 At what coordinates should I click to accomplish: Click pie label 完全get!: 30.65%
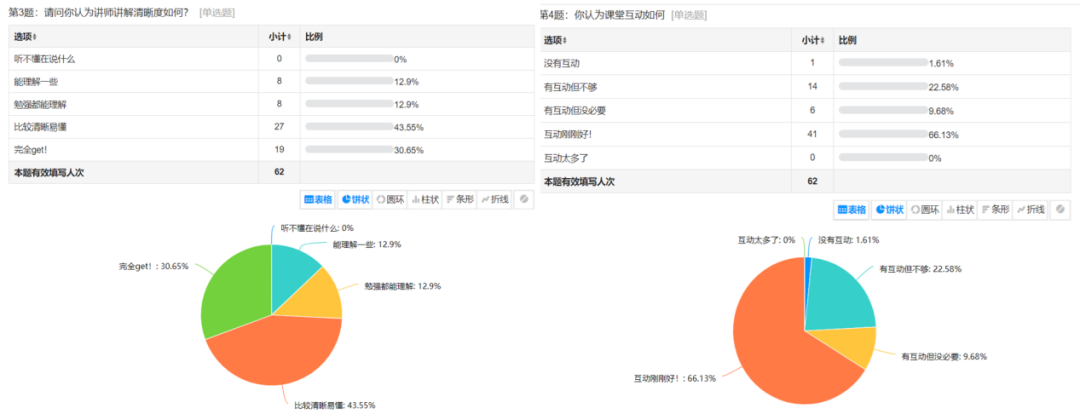tap(153, 265)
